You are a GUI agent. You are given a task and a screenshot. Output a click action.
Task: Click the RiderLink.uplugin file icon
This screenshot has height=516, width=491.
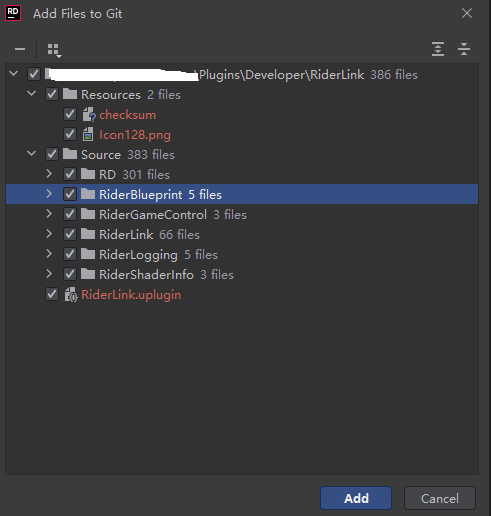point(71,295)
